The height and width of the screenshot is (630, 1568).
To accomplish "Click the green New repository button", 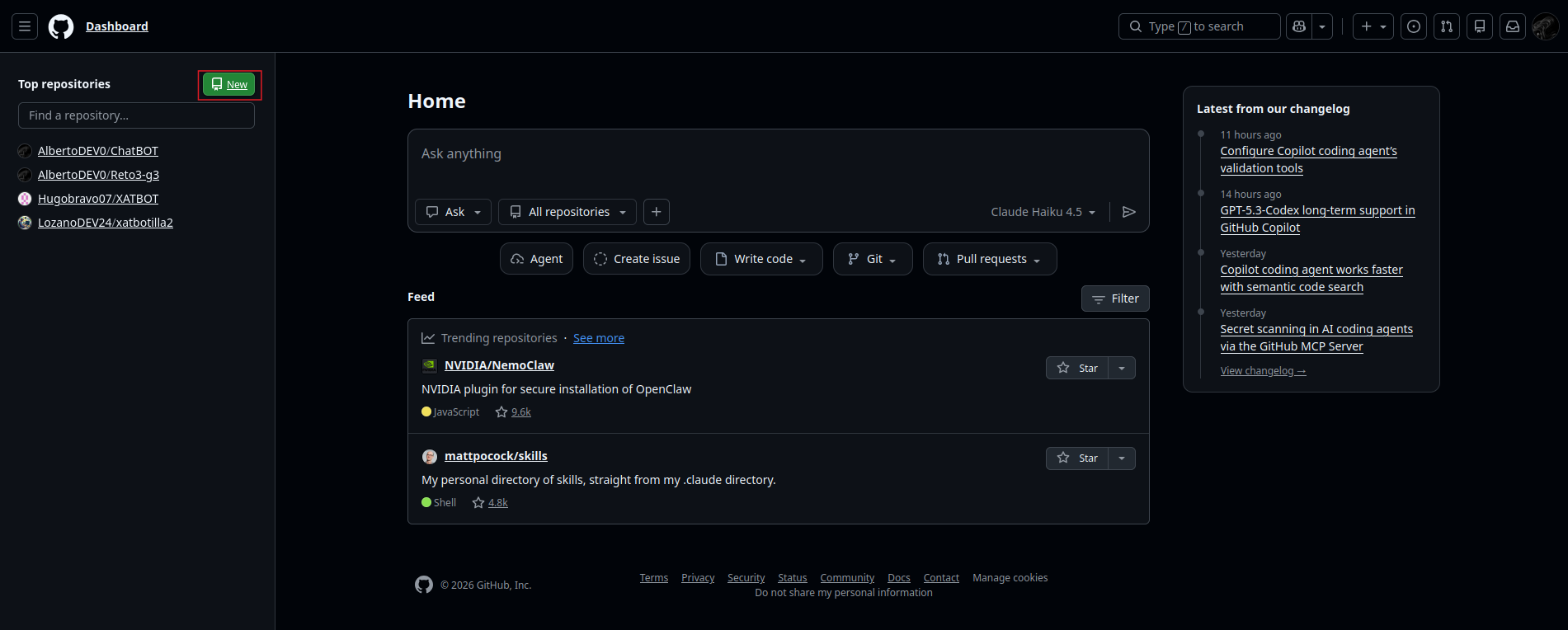I will pyautogui.click(x=229, y=84).
